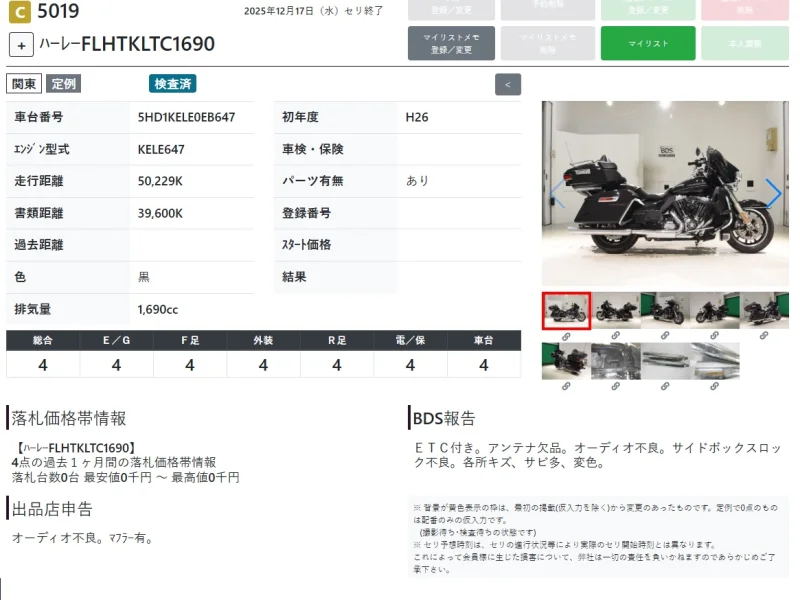The height and width of the screenshot is (600, 800).
Task: Click link icon under third bottom-row thumbnail
Action: click(x=665, y=386)
